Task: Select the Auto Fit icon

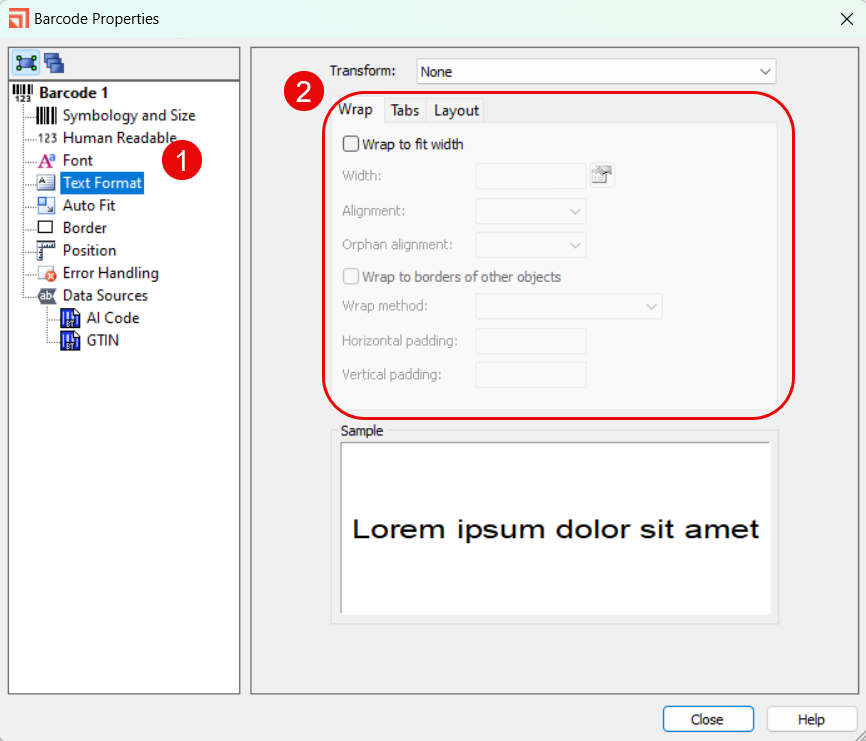Action: (x=46, y=205)
